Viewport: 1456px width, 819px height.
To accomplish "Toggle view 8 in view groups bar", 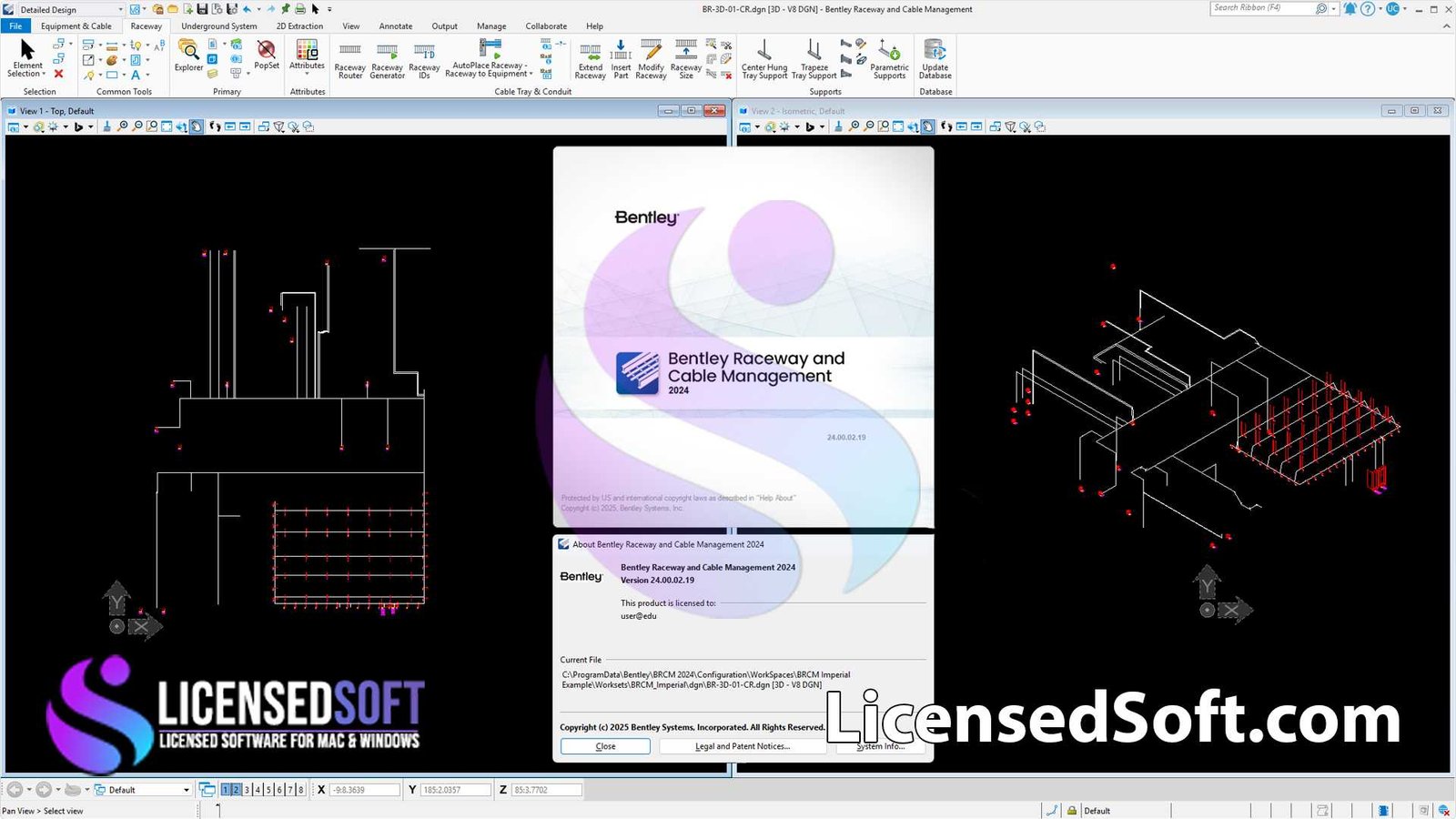I will click(301, 790).
